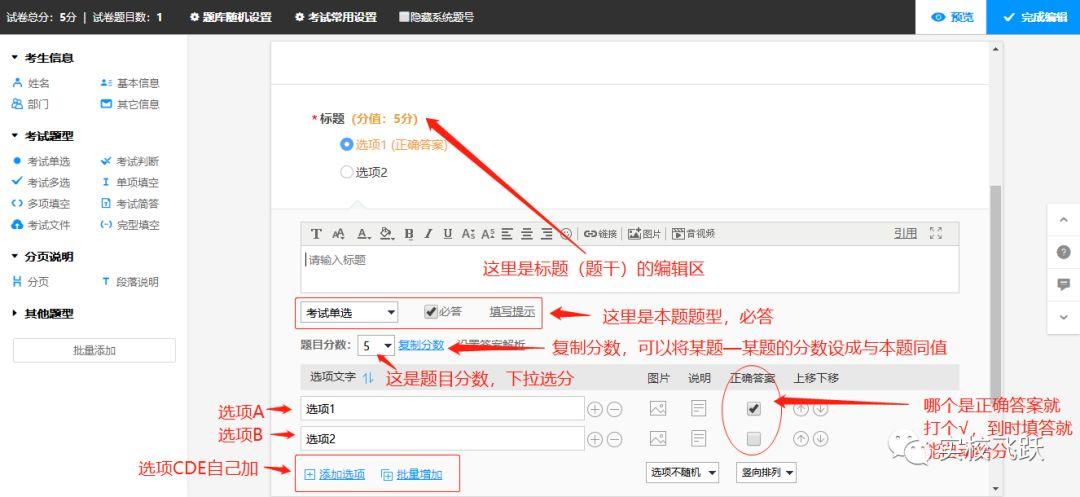1080x497 pixels.
Task: Click the Bold formatting icon
Action: point(408,234)
